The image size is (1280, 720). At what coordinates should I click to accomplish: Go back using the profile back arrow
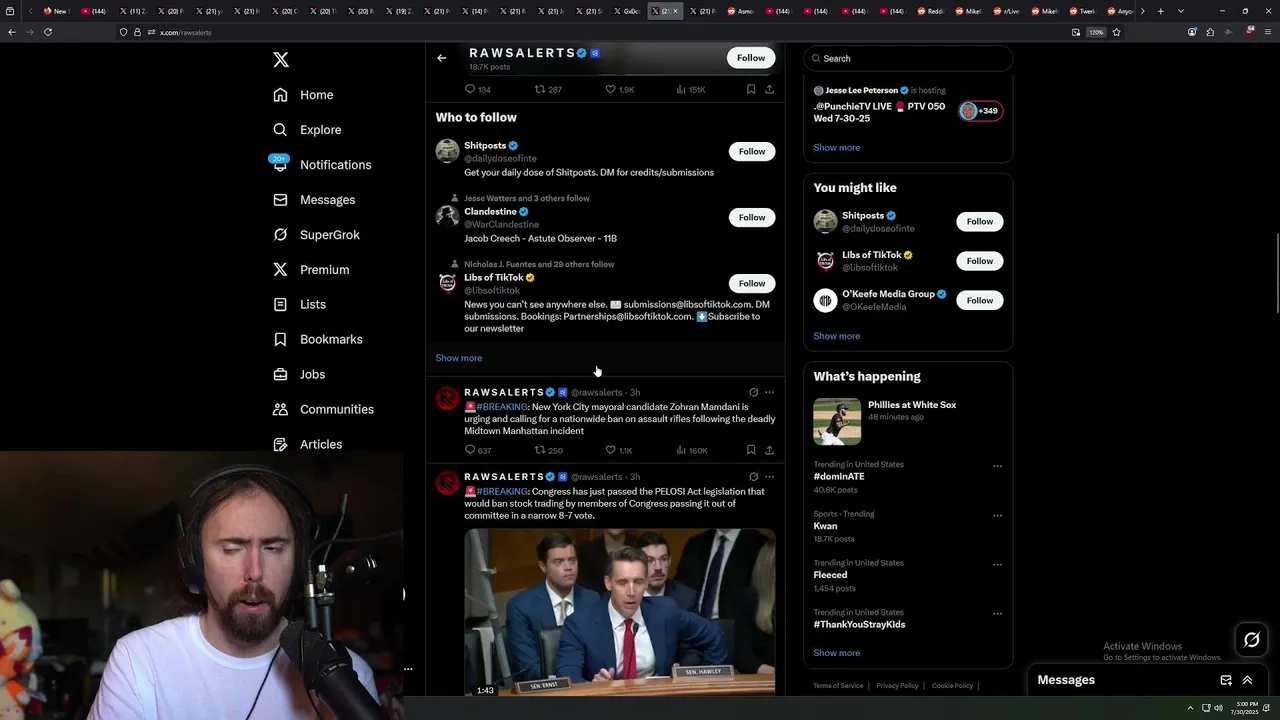441,58
